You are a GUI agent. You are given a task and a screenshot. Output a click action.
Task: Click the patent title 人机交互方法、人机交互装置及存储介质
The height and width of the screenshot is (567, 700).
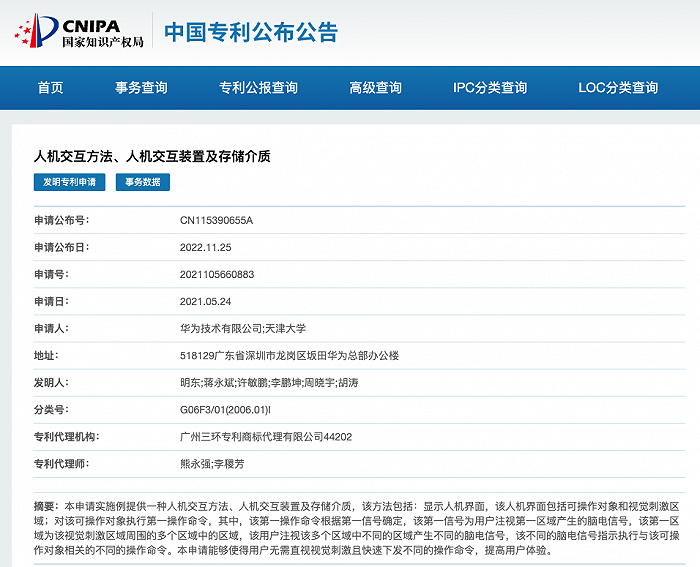click(152, 156)
